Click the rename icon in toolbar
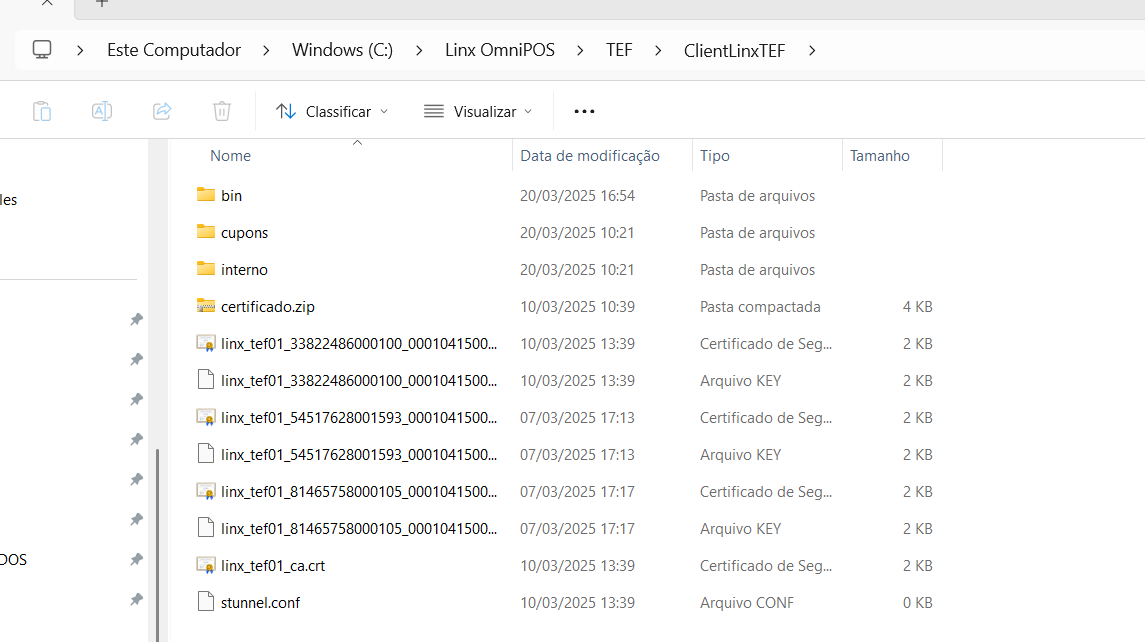Viewport: 1145px width, 642px height. tap(102, 111)
